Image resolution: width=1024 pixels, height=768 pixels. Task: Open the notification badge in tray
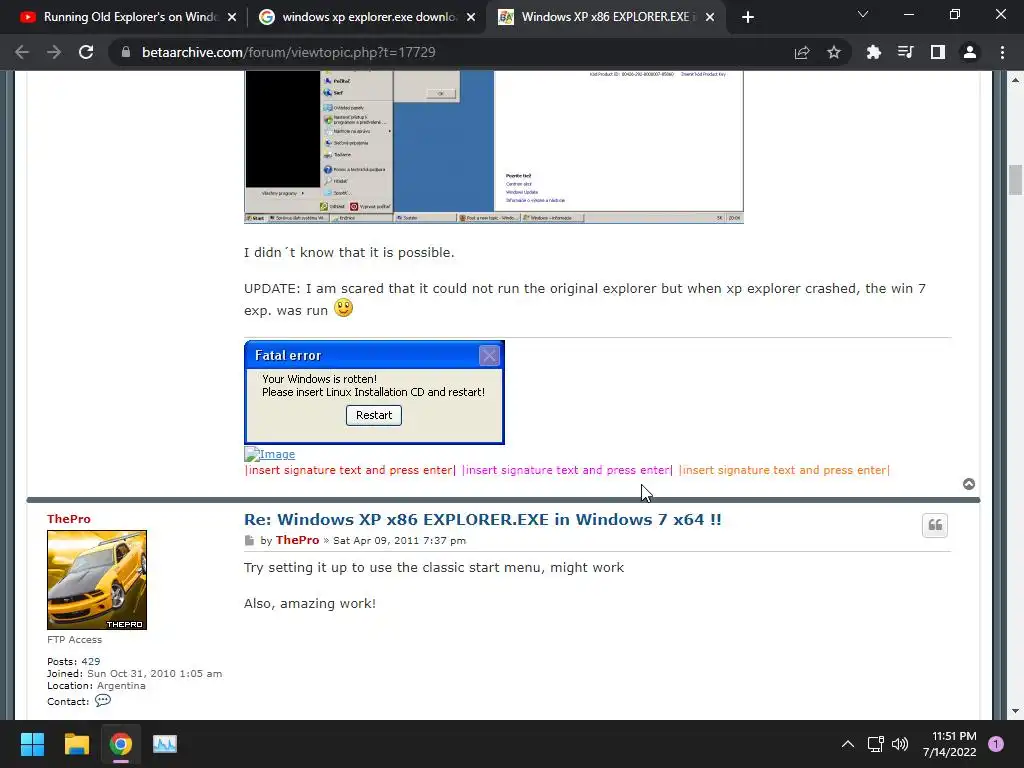pyautogui.click(x=995, y=744)
